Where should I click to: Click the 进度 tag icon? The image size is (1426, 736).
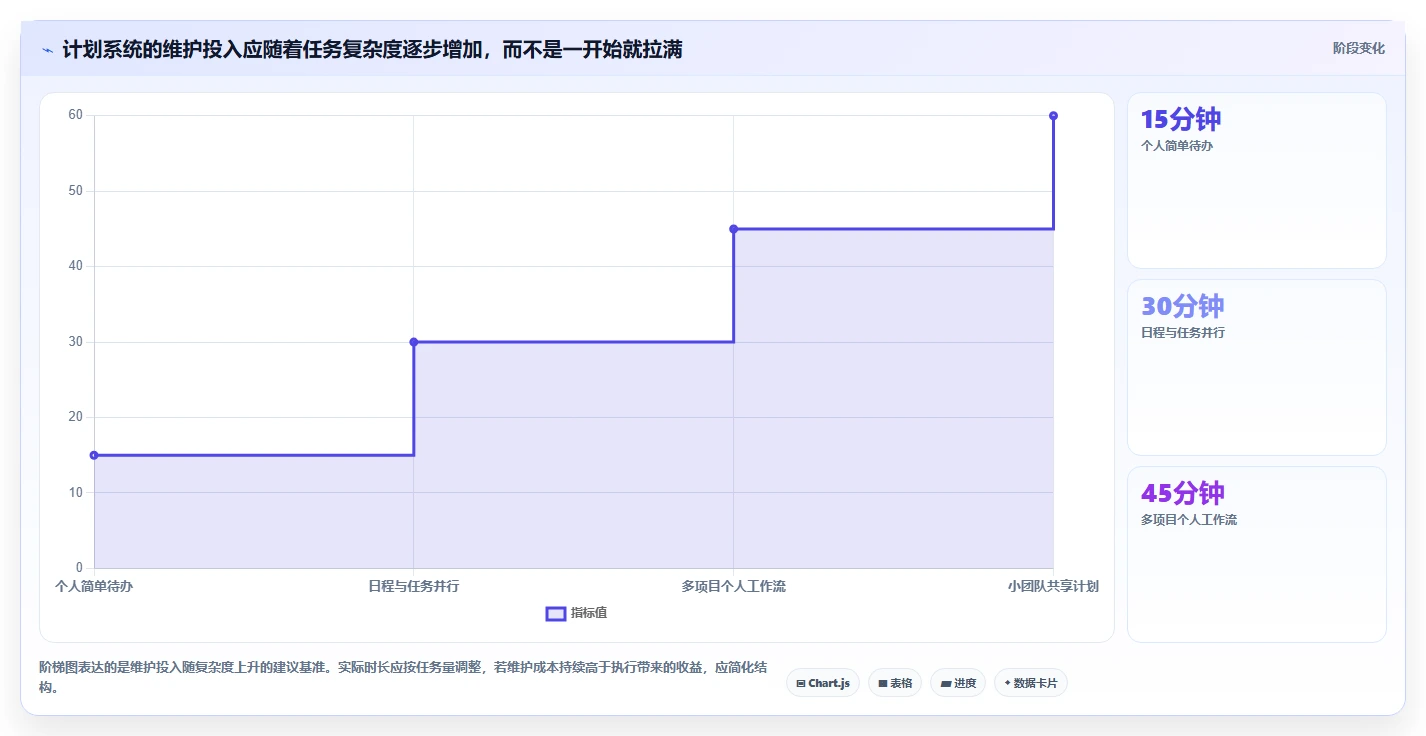coord(945,683)
